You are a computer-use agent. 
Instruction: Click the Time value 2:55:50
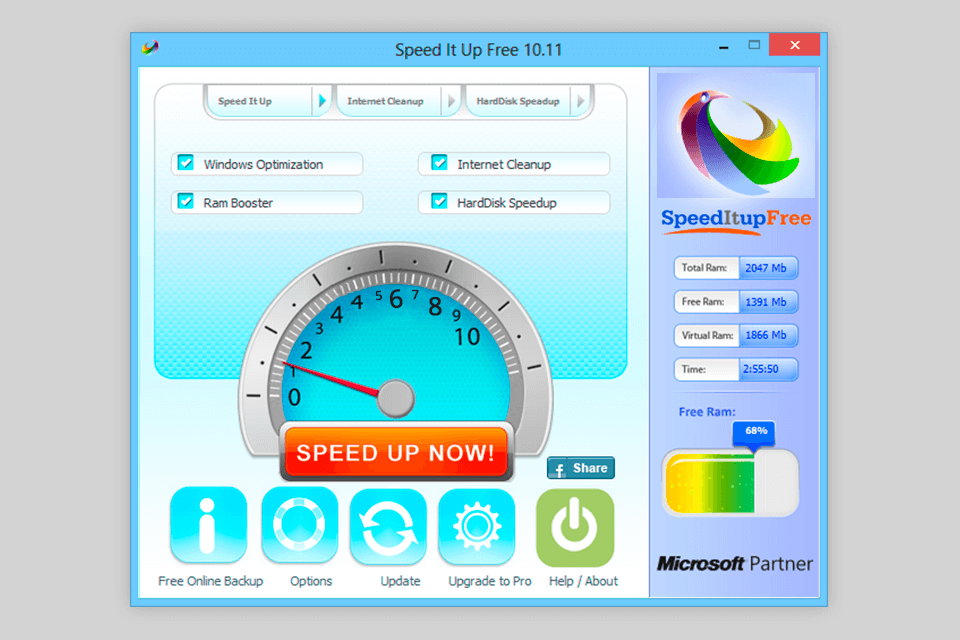768,369
